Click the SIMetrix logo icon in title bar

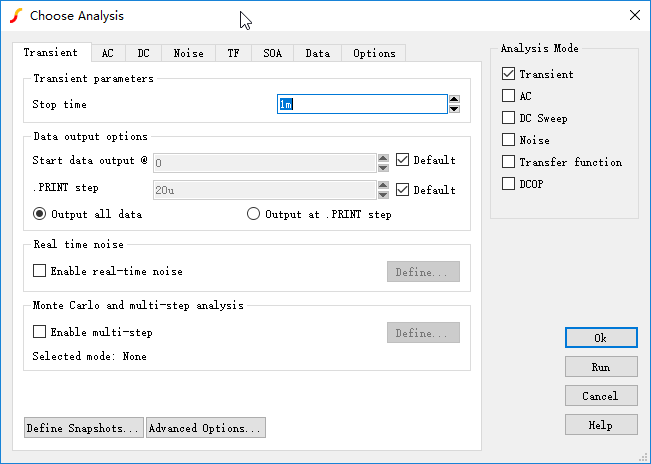pos(16,16)
